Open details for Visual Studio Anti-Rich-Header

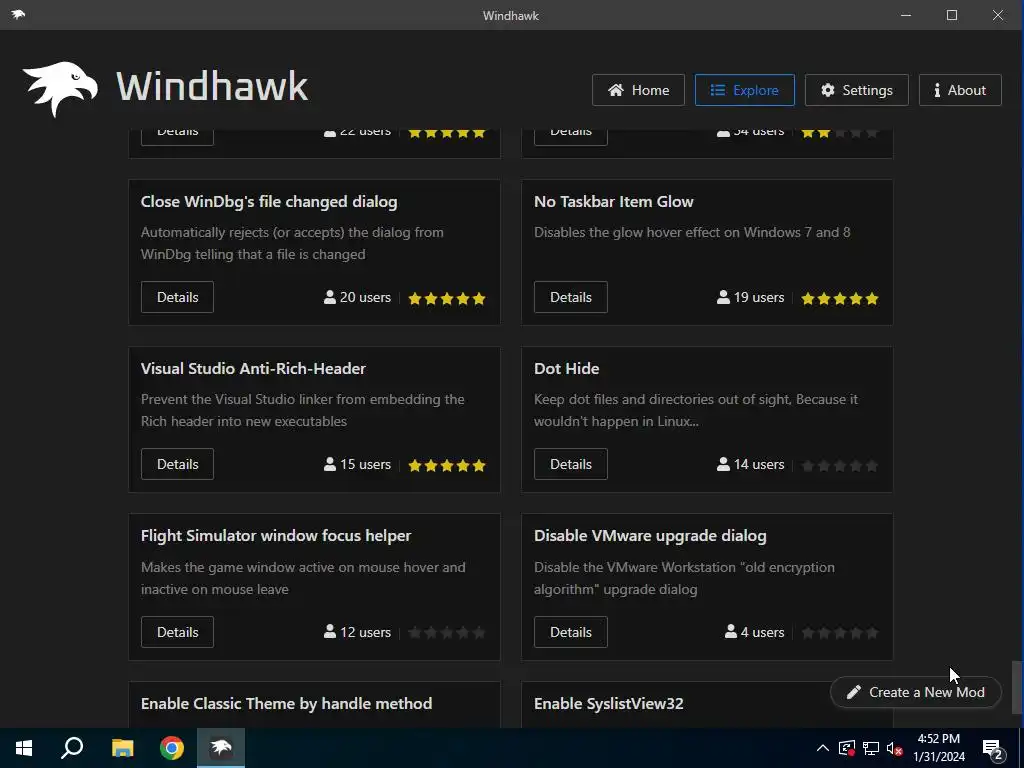[178, 464]
